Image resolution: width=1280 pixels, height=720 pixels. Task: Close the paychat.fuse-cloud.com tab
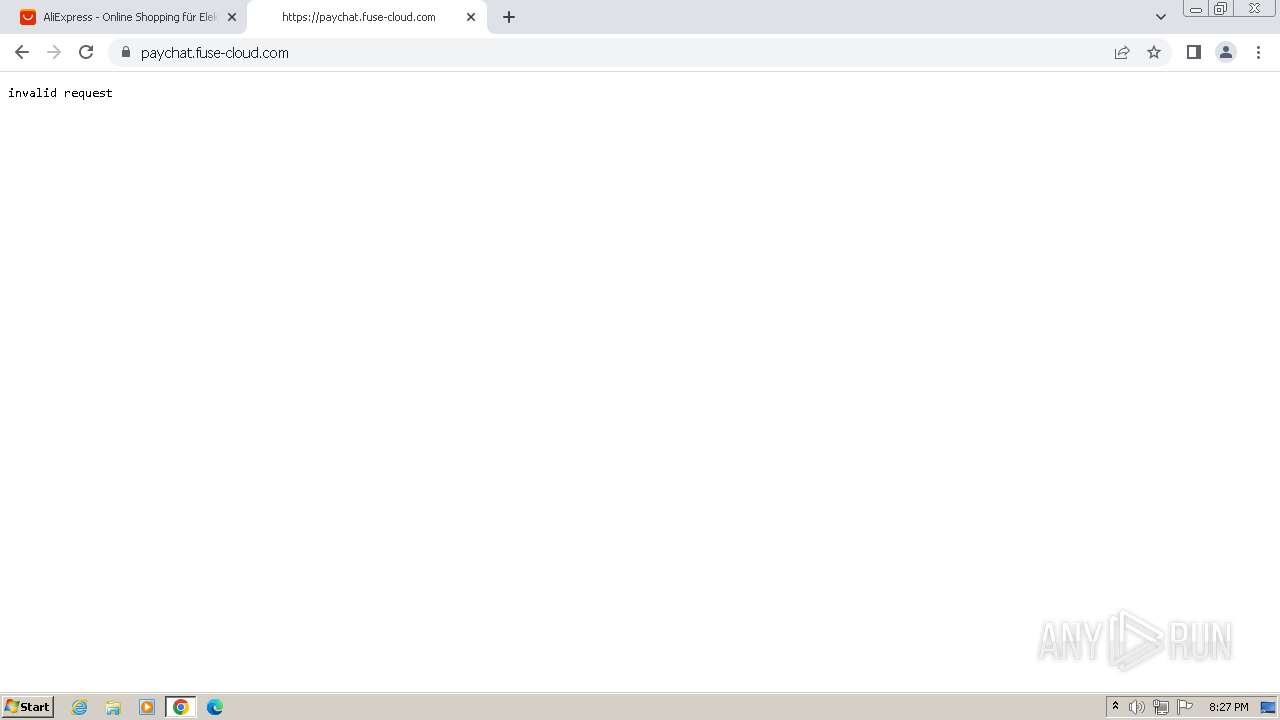(471, 17)
